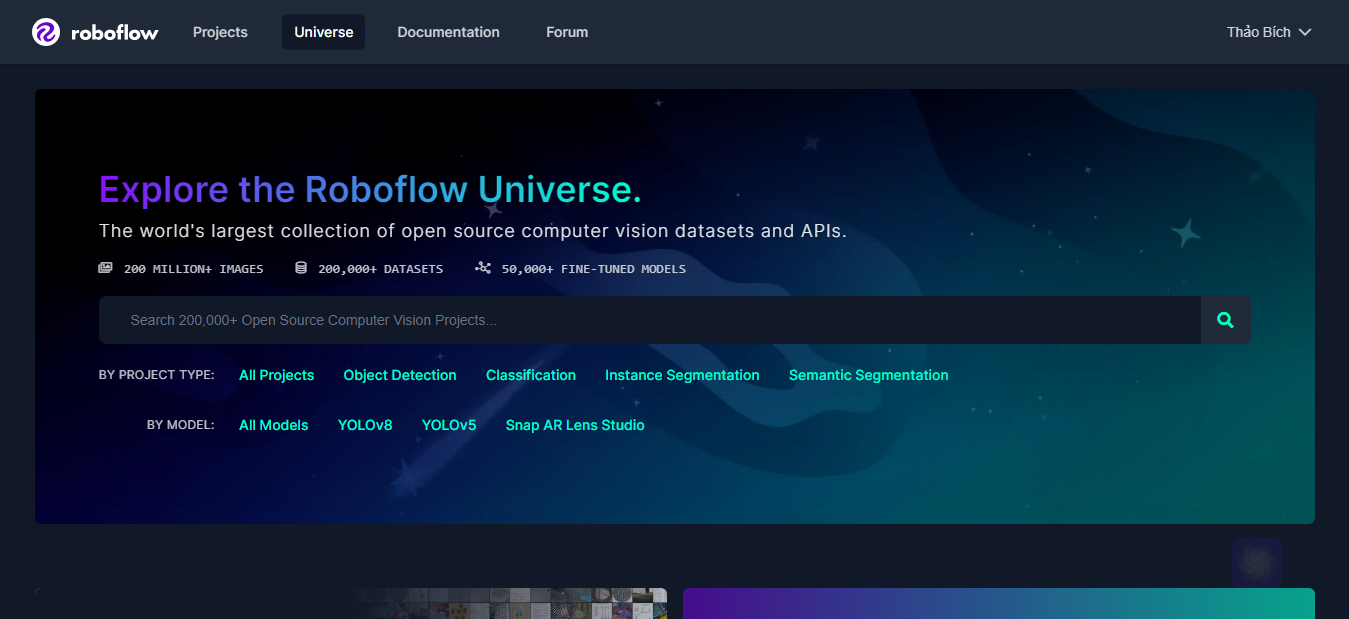Click the "50,000+ FINE-TUNED MODELS" text
1349x619 pixels.
pos(594,269)
